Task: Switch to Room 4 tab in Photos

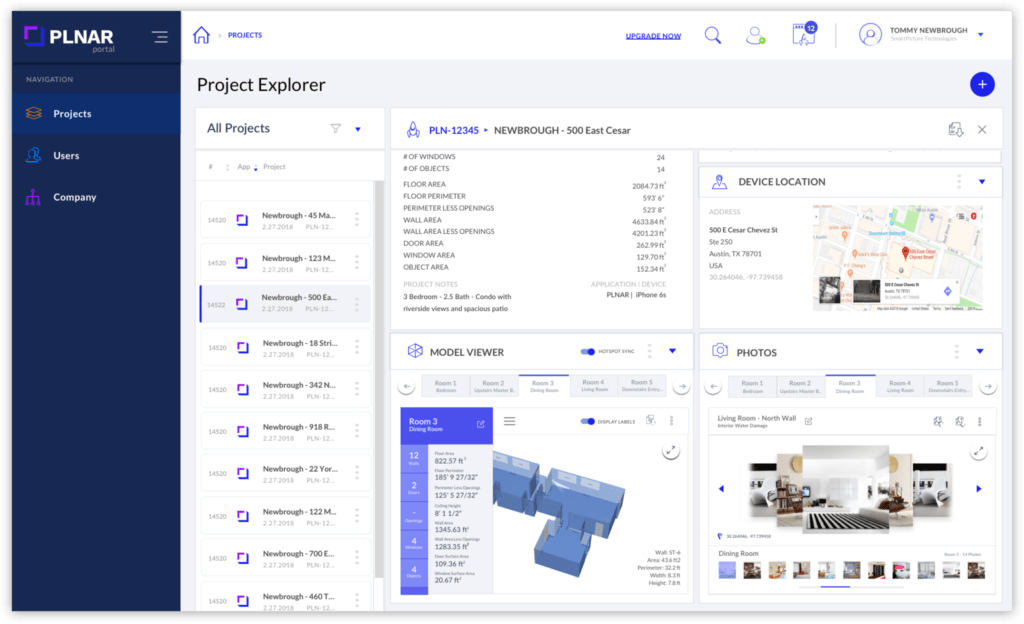Action: [900, 386]
